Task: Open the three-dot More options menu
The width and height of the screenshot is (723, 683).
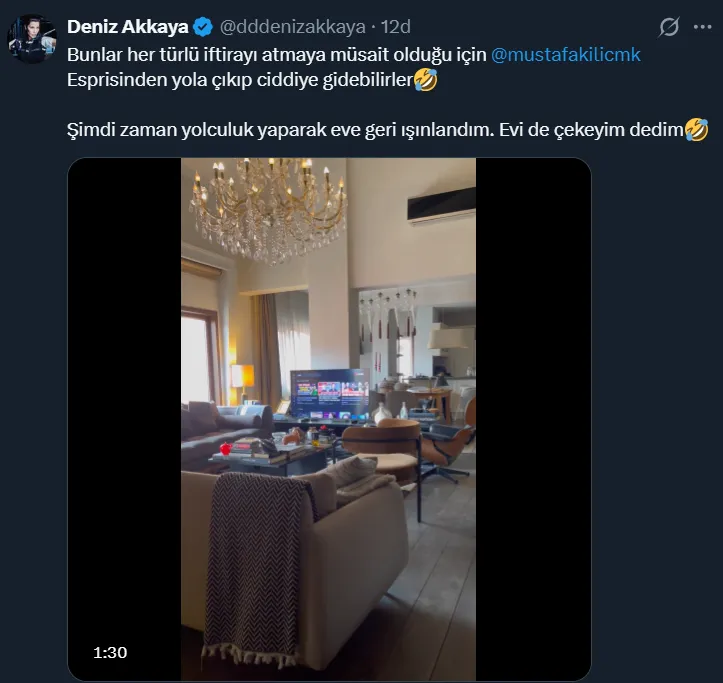Action: (x=702, y=27)
